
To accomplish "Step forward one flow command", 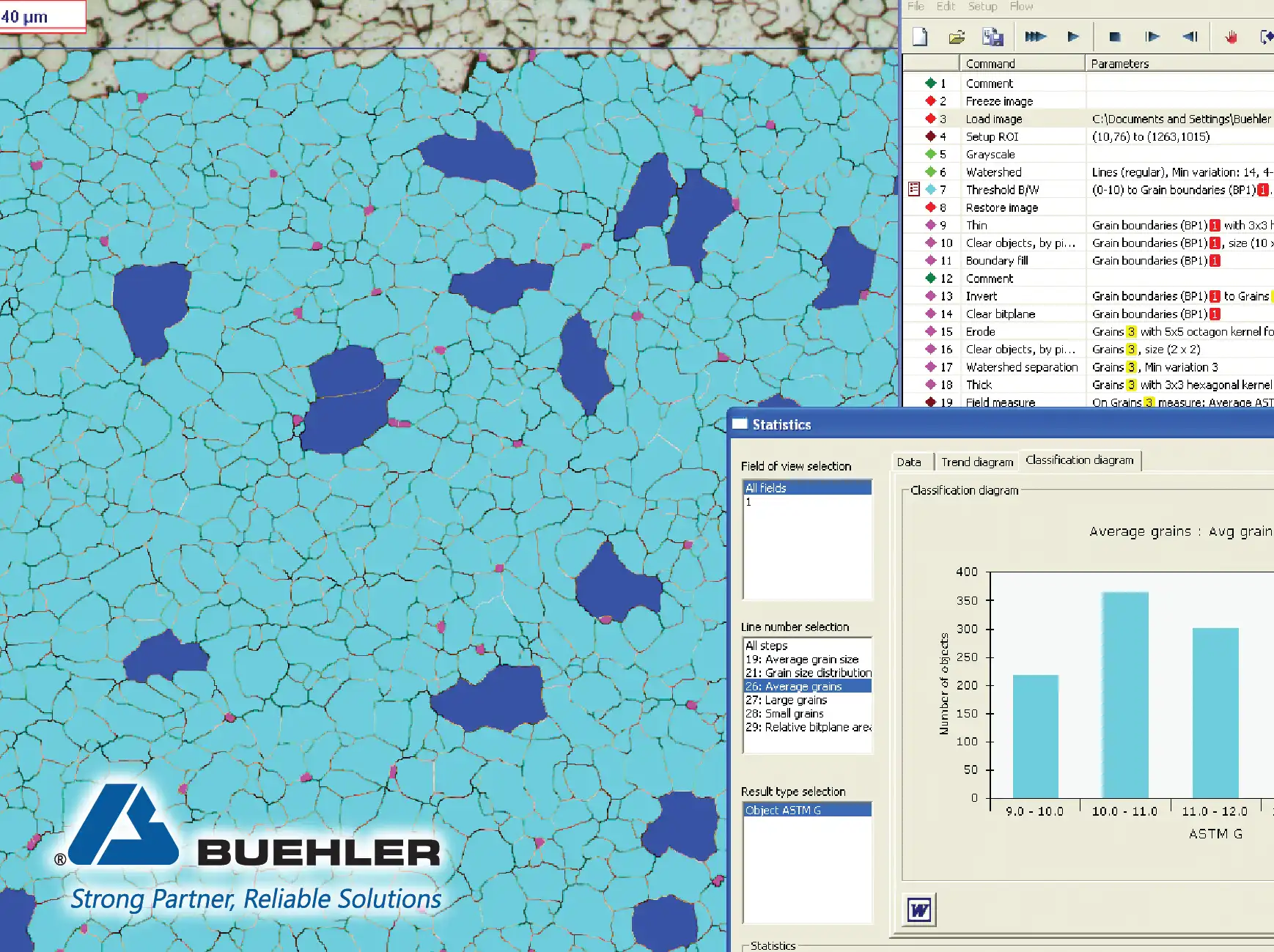I will pyautogui.click(x=1152, y=36).
